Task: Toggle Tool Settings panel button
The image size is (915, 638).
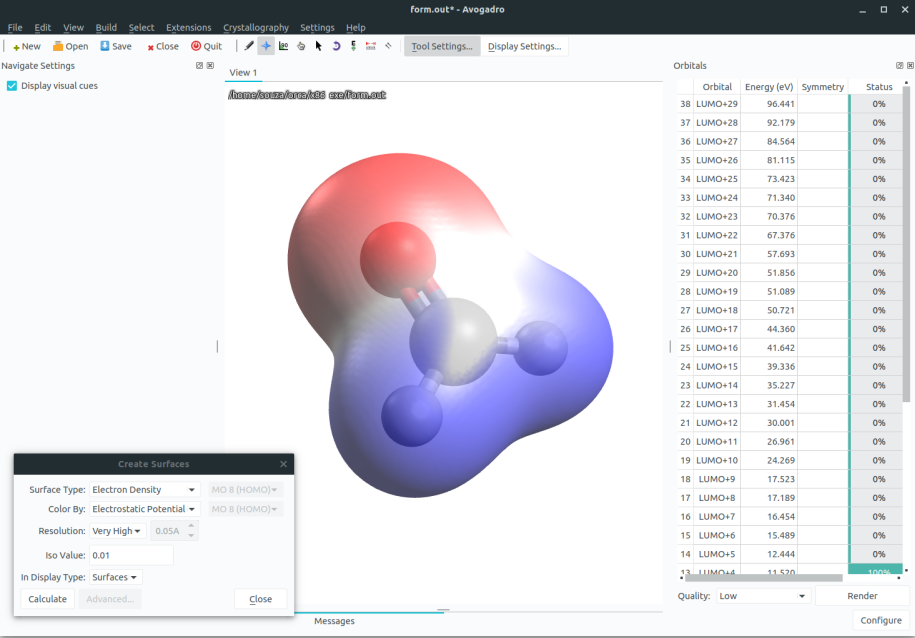Action: [x=442, y=46]
